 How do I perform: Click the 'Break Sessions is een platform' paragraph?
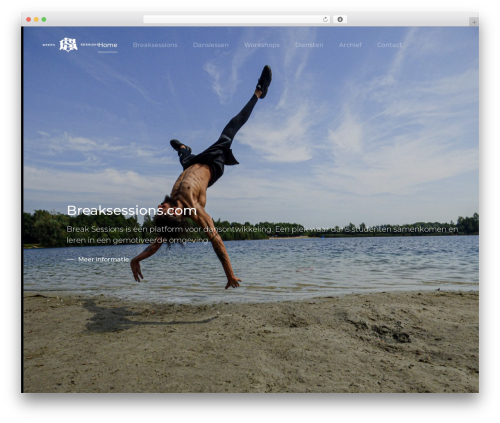click(262, 235)
